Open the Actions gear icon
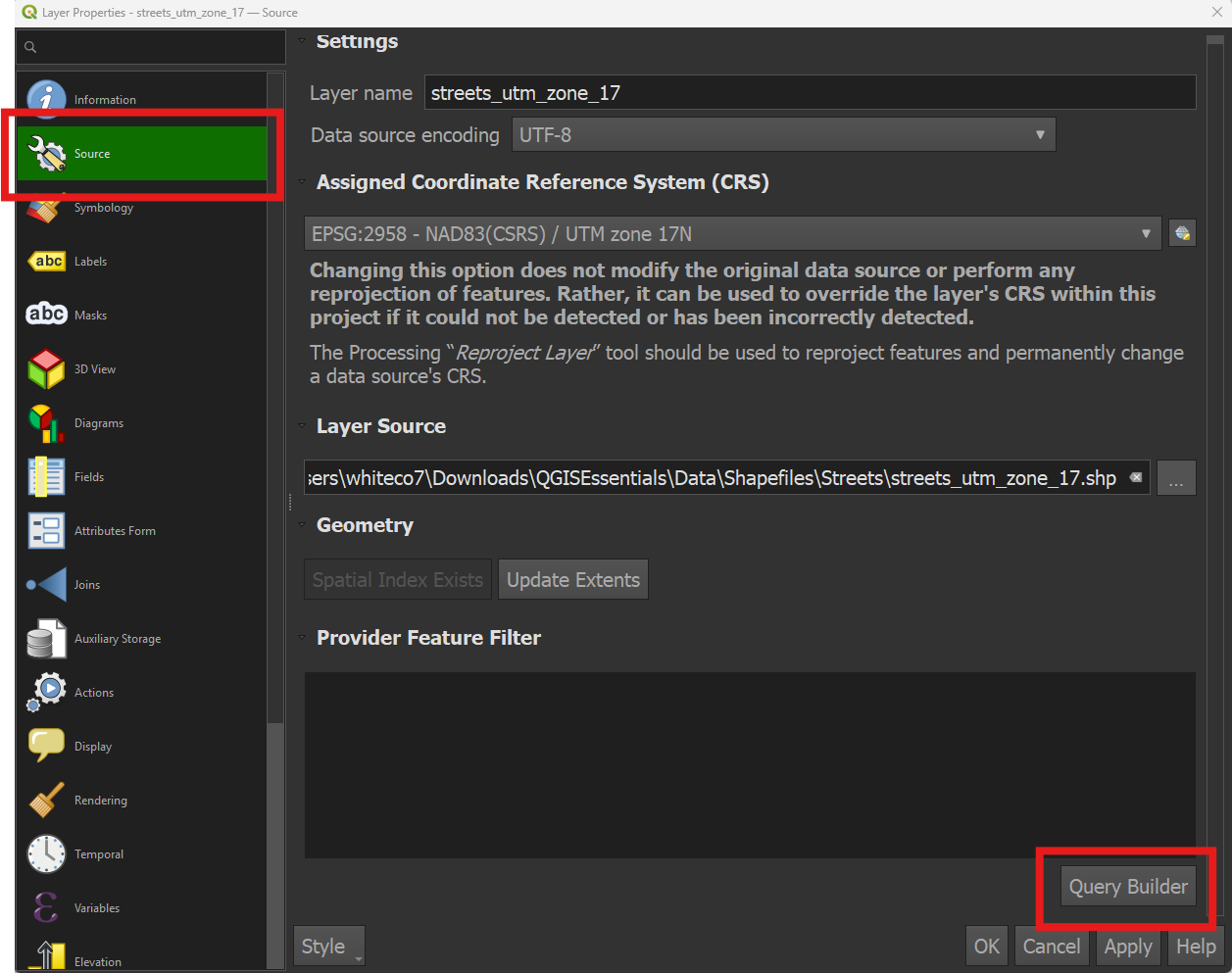This screenshot has width=1232, height=973. 46,692
